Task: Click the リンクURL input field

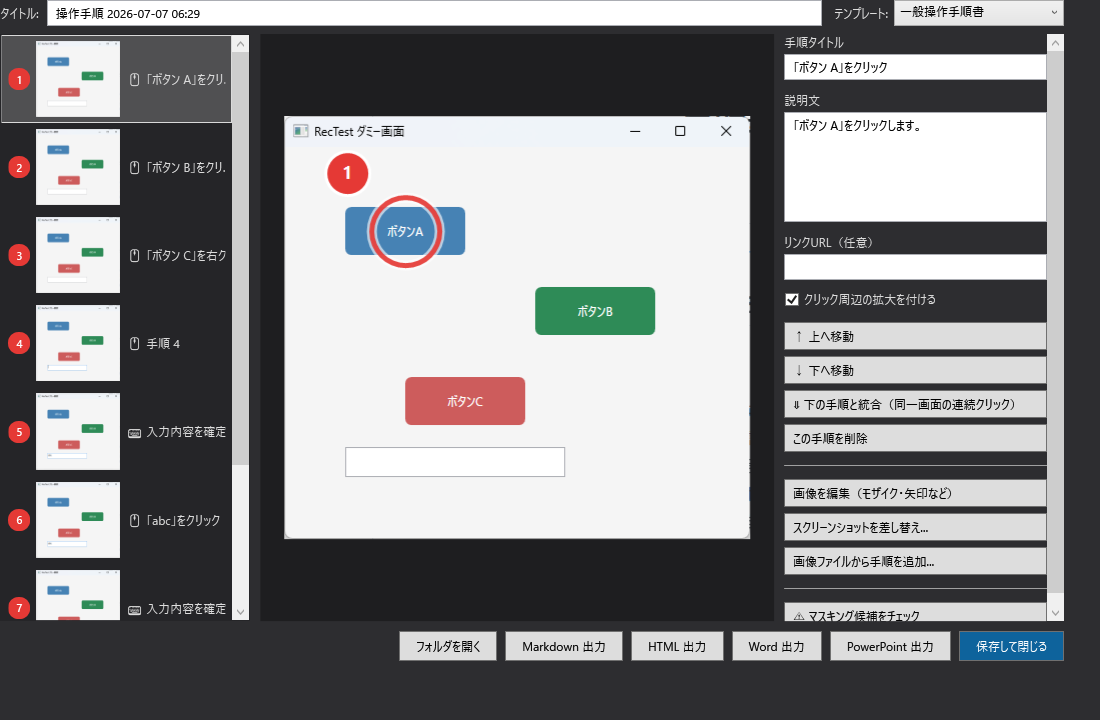Action: pyautogui.click(x=915, y=267)
